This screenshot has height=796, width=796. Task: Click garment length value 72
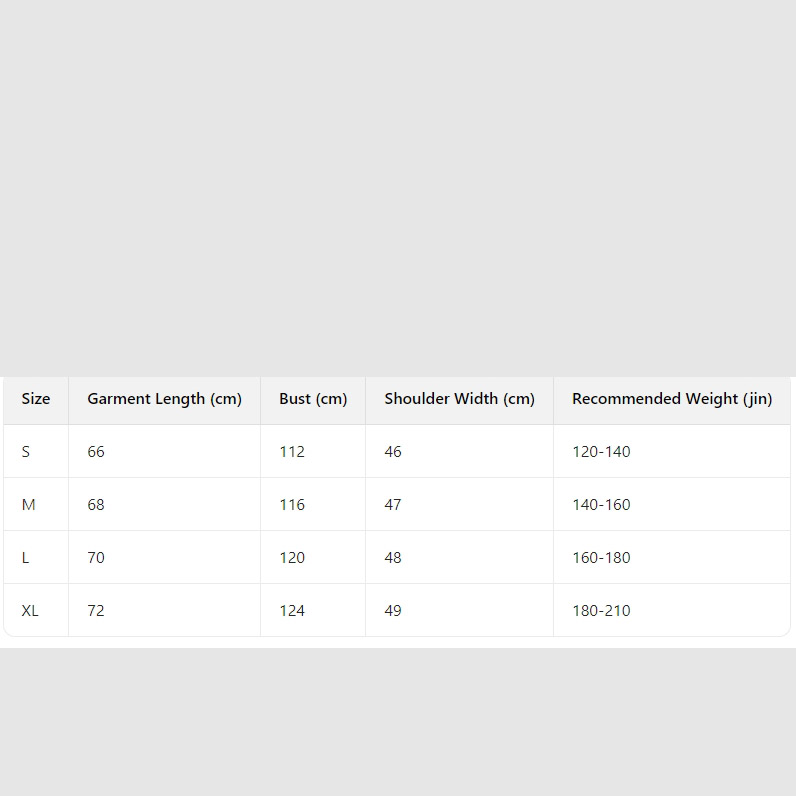point(96,611)
